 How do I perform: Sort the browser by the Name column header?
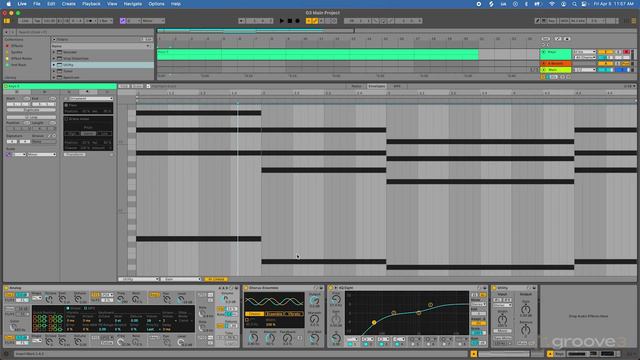(101, 46)
